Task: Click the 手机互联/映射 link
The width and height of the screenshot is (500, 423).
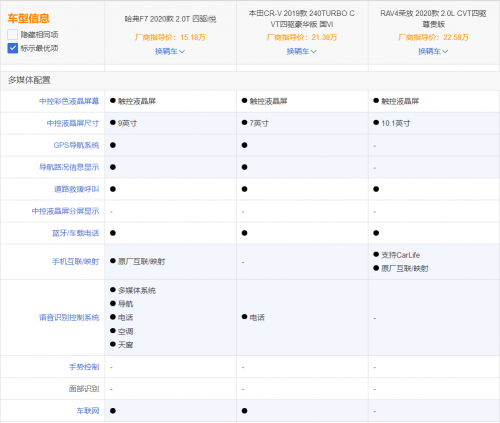Action: (x=75, y=262)
